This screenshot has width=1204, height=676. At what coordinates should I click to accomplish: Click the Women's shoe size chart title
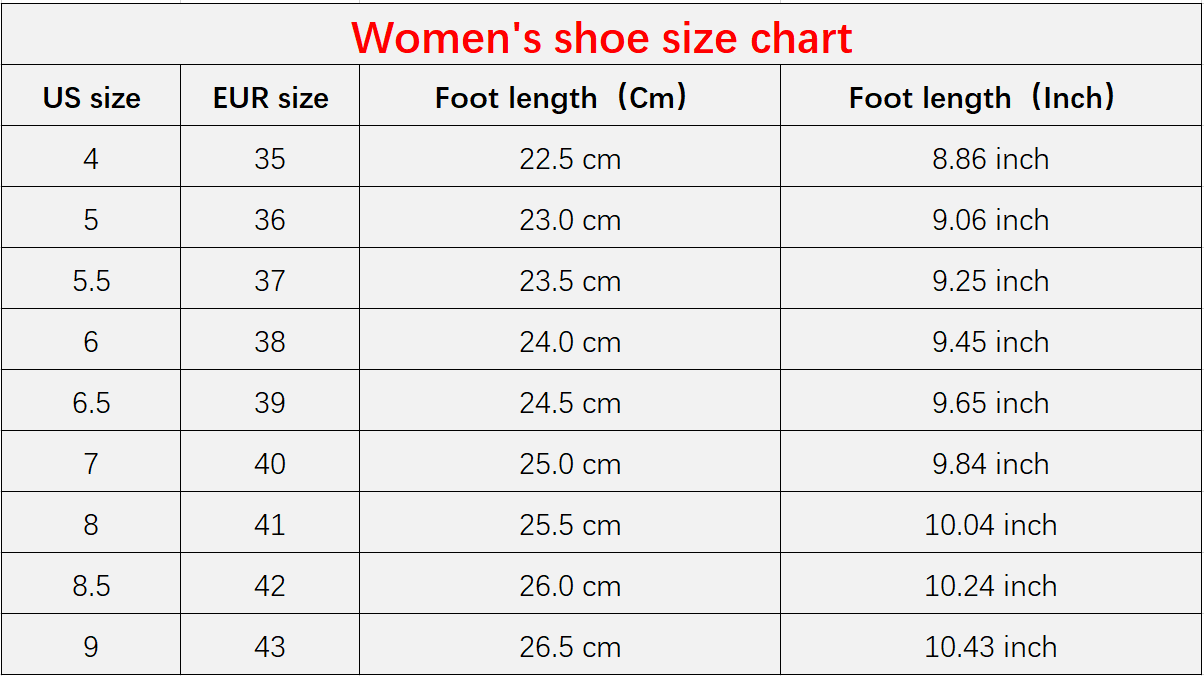tap(601, 38)
